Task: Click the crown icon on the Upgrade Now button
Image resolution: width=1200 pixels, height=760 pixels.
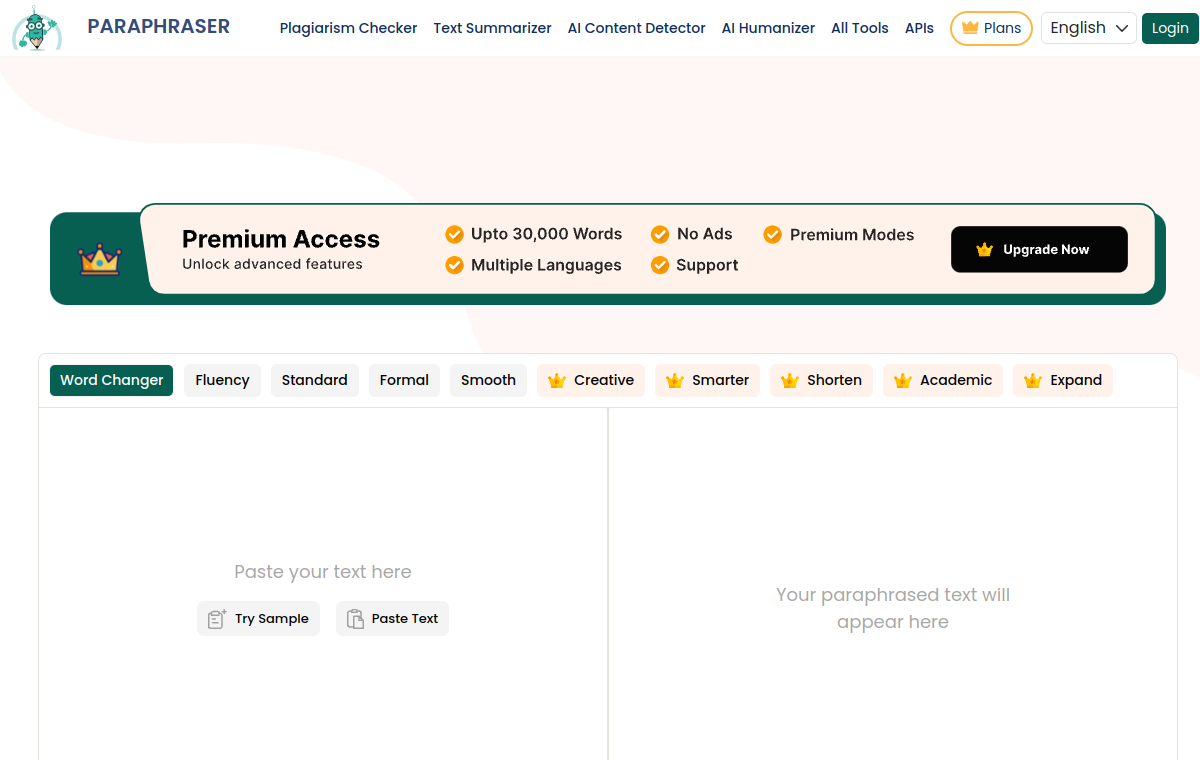Action: click(x=985, y=250)
